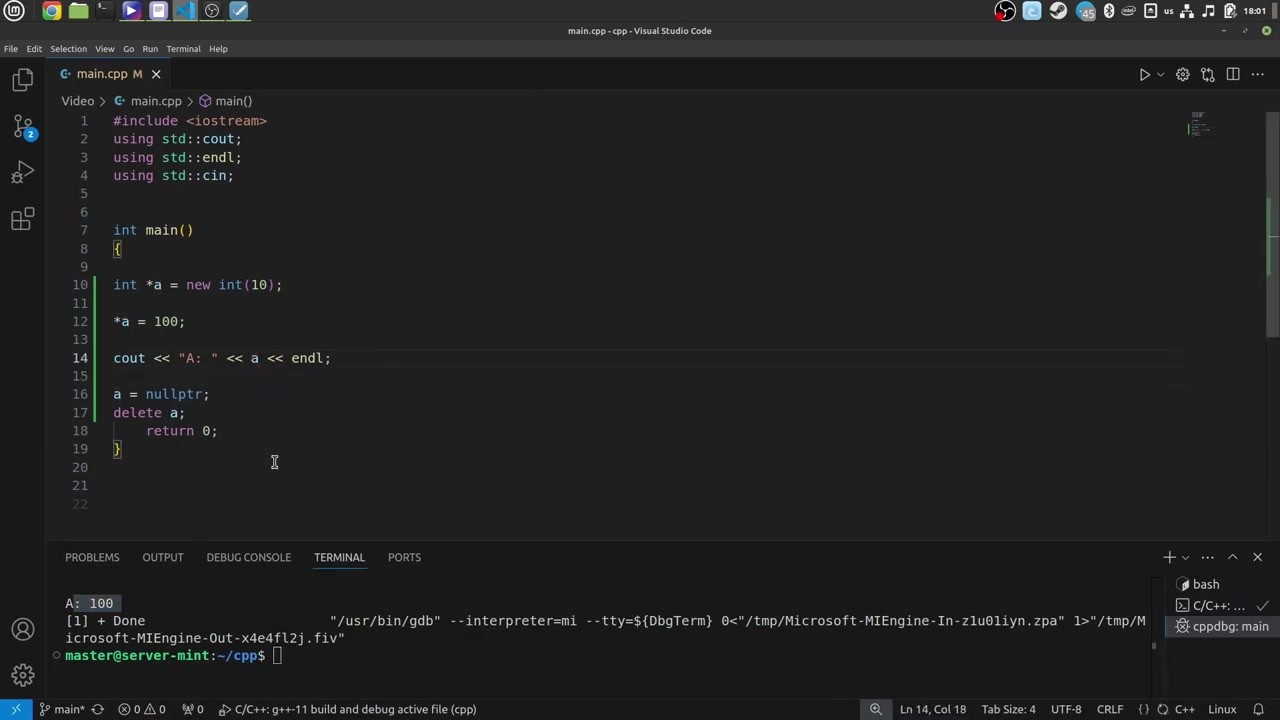The height and width of the screenshot is (720, 1280).
Task: Open the Terminal menu in menu bar
Action: pyautogui.click(x=183, y=49)
